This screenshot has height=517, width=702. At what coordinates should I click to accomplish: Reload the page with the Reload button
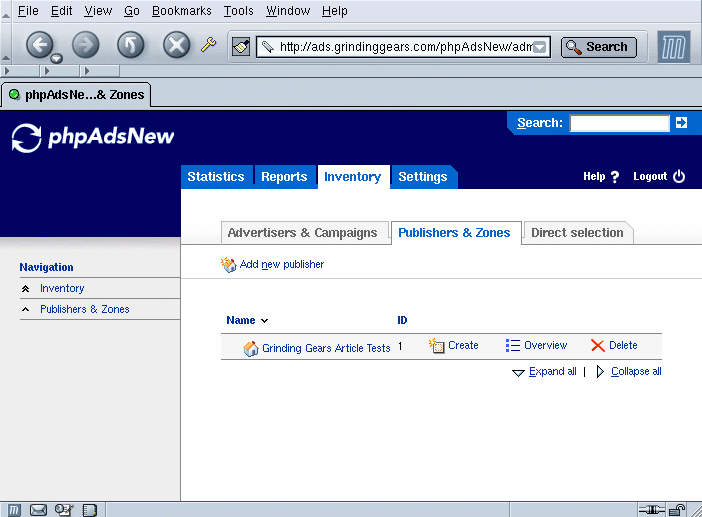pyautogui.click(x=130, y=45)
